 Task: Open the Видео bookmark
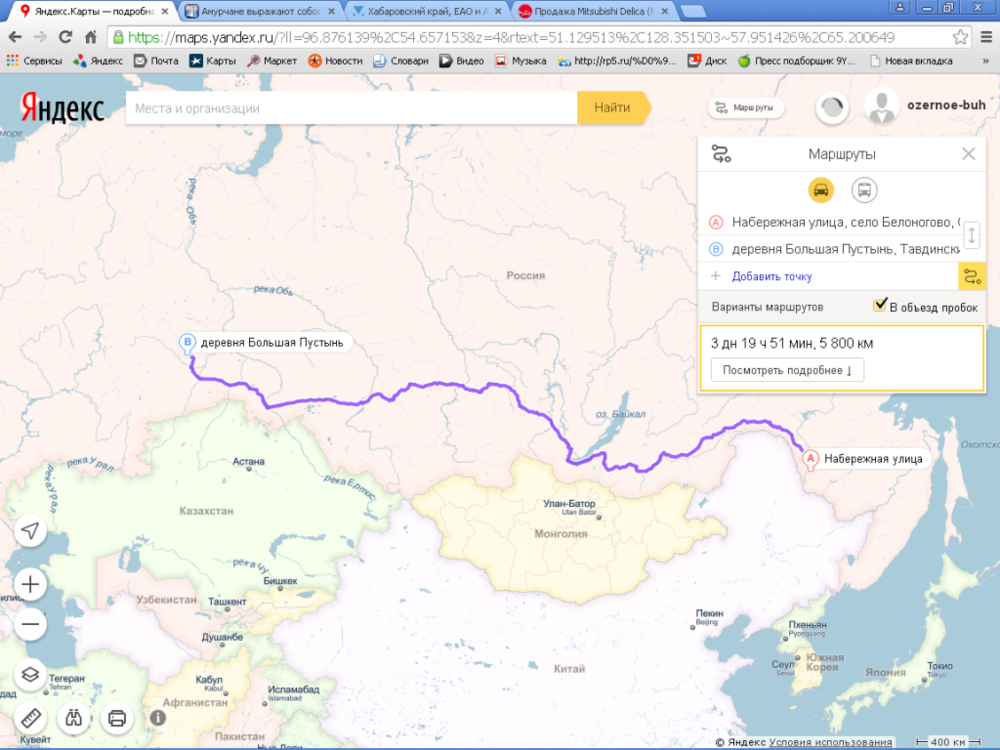coord(462,61)
